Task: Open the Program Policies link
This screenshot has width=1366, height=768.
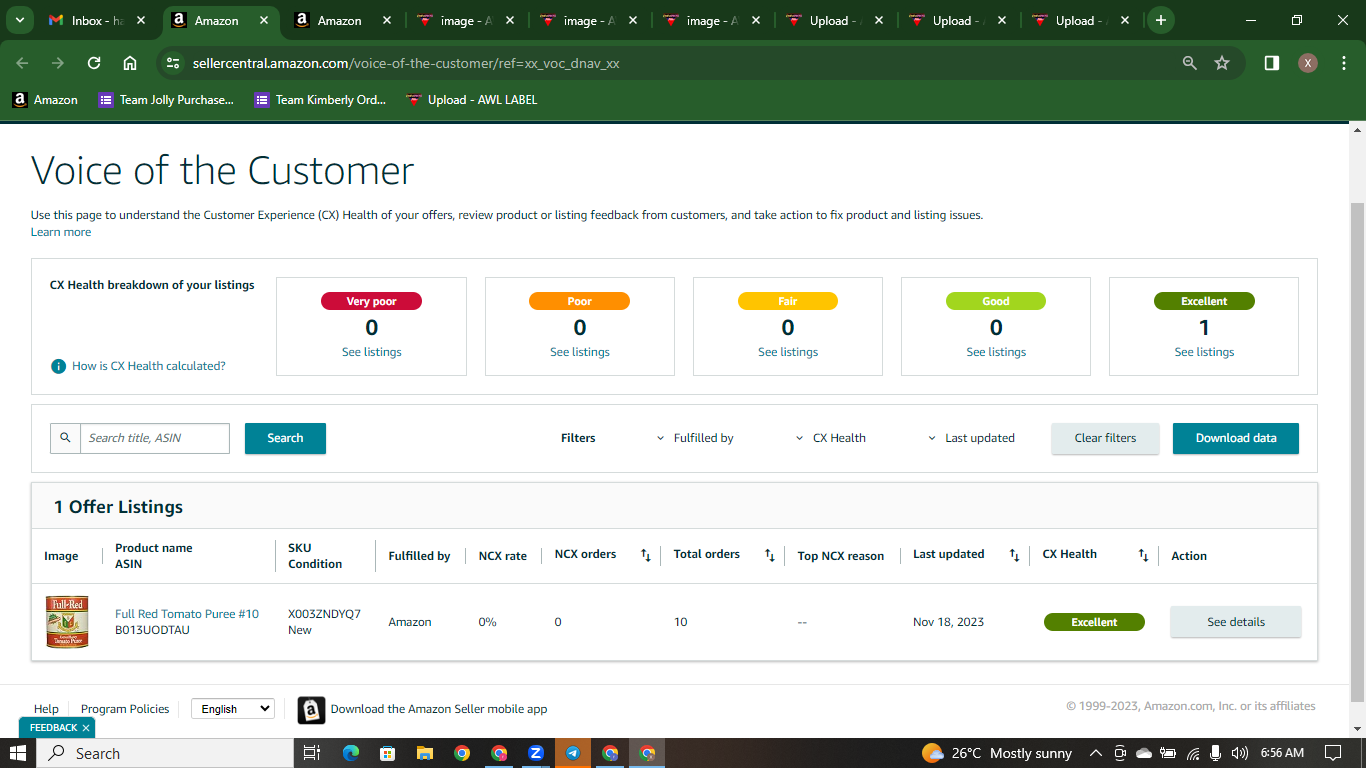Action: point(125,709)
